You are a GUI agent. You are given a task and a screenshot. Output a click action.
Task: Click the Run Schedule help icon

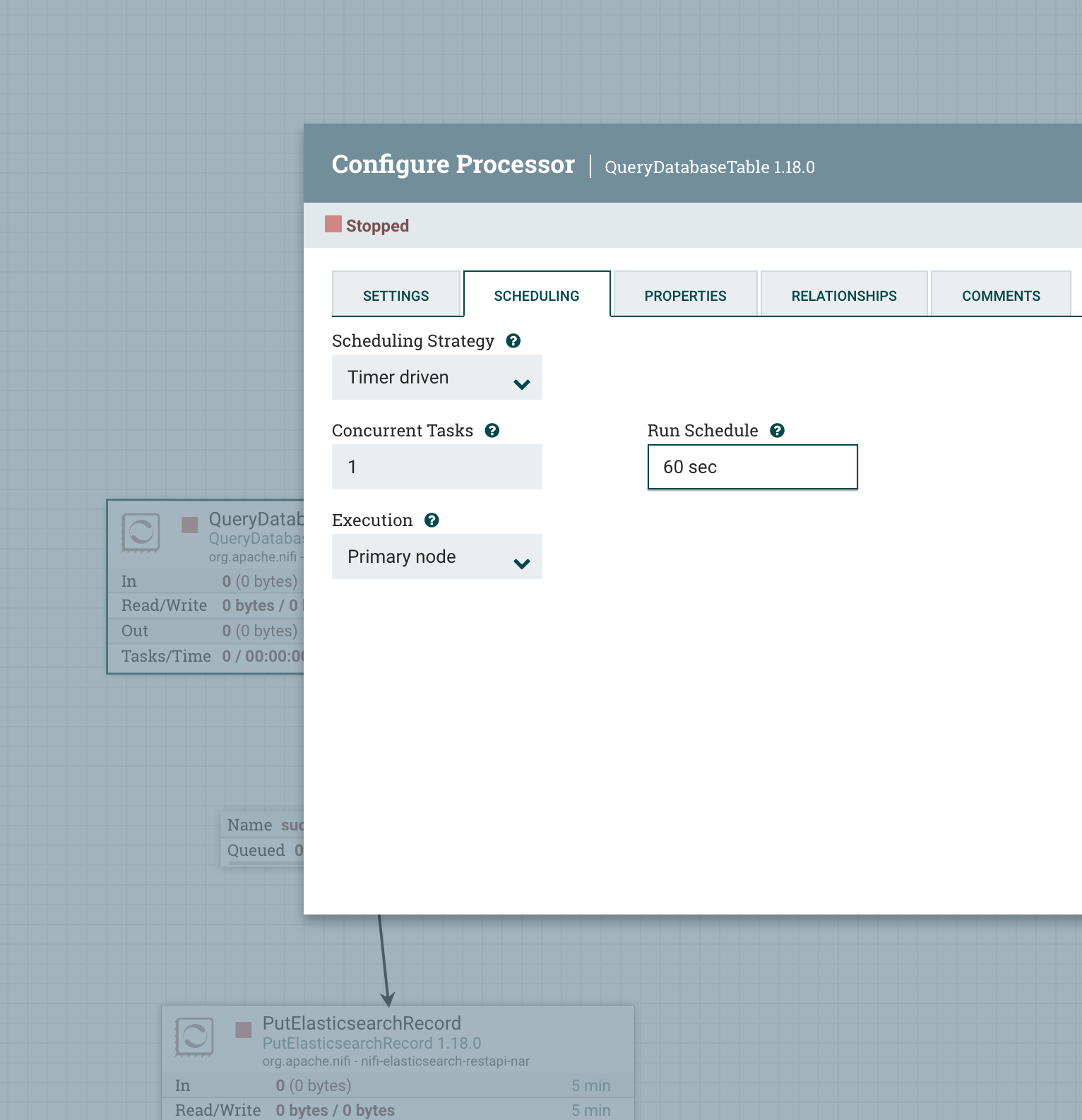[x=777, y=431]
